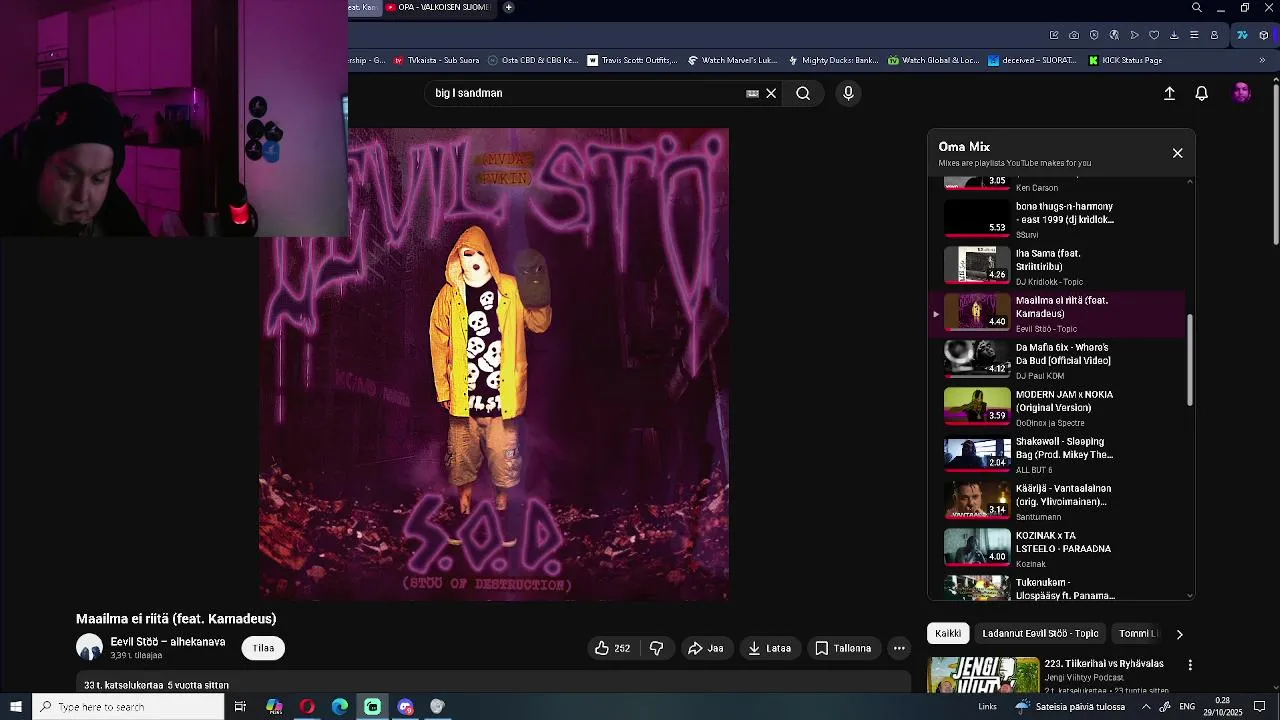Click the Iha Sama 4.26 thumbnail
This screenshot has height=720, width=1280.
coord(977,265)
